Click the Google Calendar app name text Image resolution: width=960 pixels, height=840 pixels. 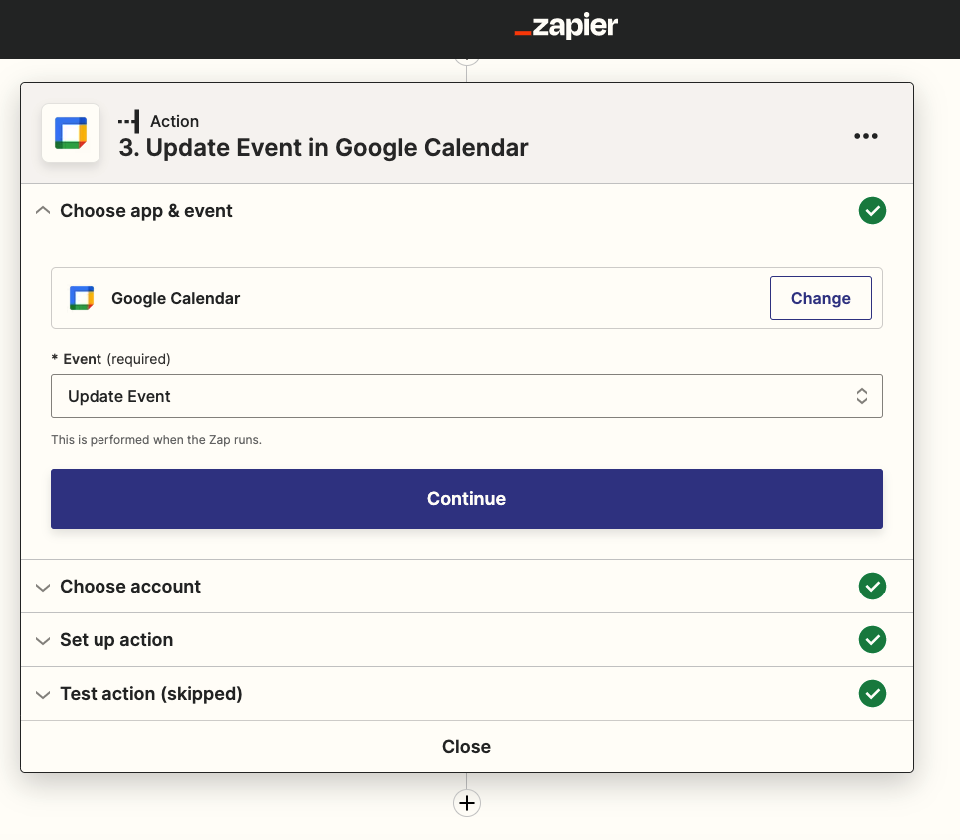click(176, 298)
